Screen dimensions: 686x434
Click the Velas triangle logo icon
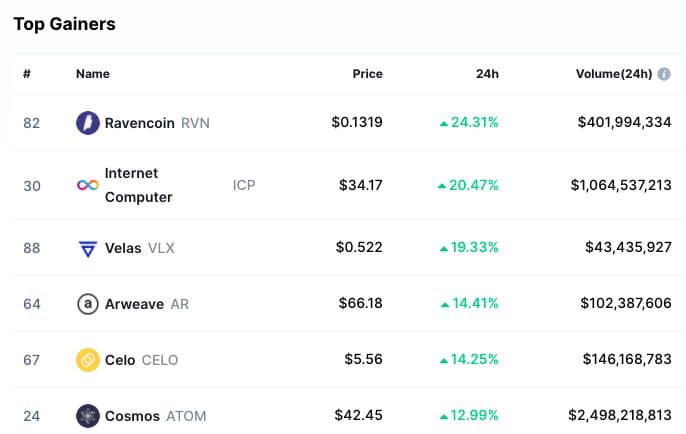point(88,248)
